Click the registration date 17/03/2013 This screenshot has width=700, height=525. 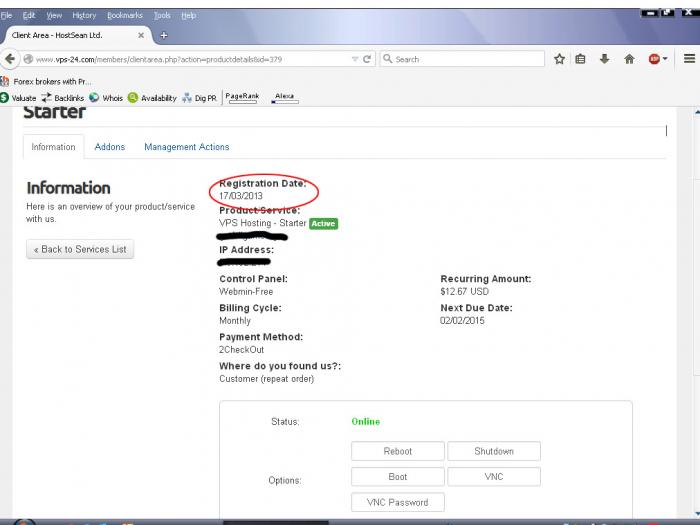point(241,196)
